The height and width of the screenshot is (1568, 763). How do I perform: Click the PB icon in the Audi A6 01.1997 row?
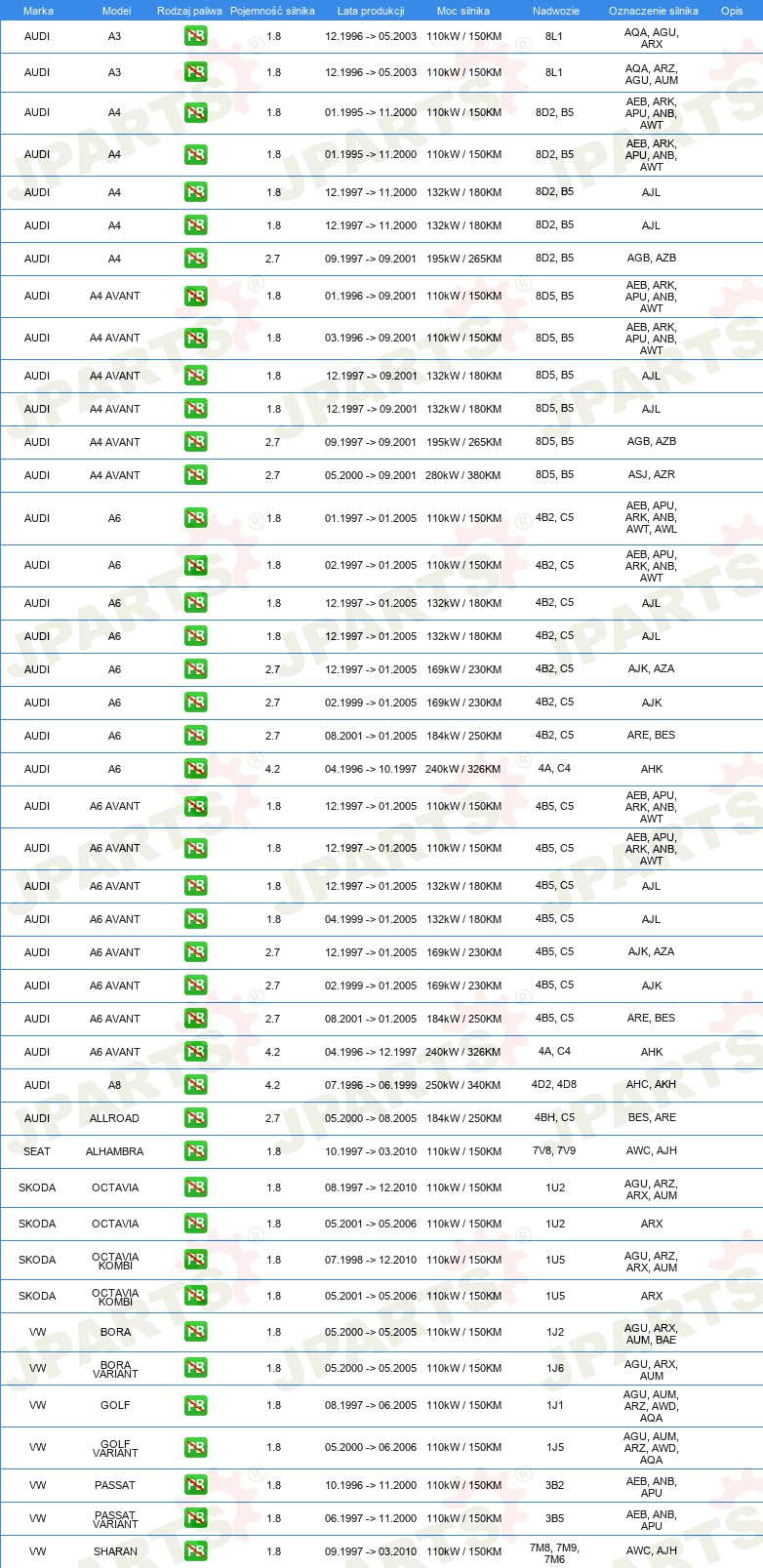(196, 518)
